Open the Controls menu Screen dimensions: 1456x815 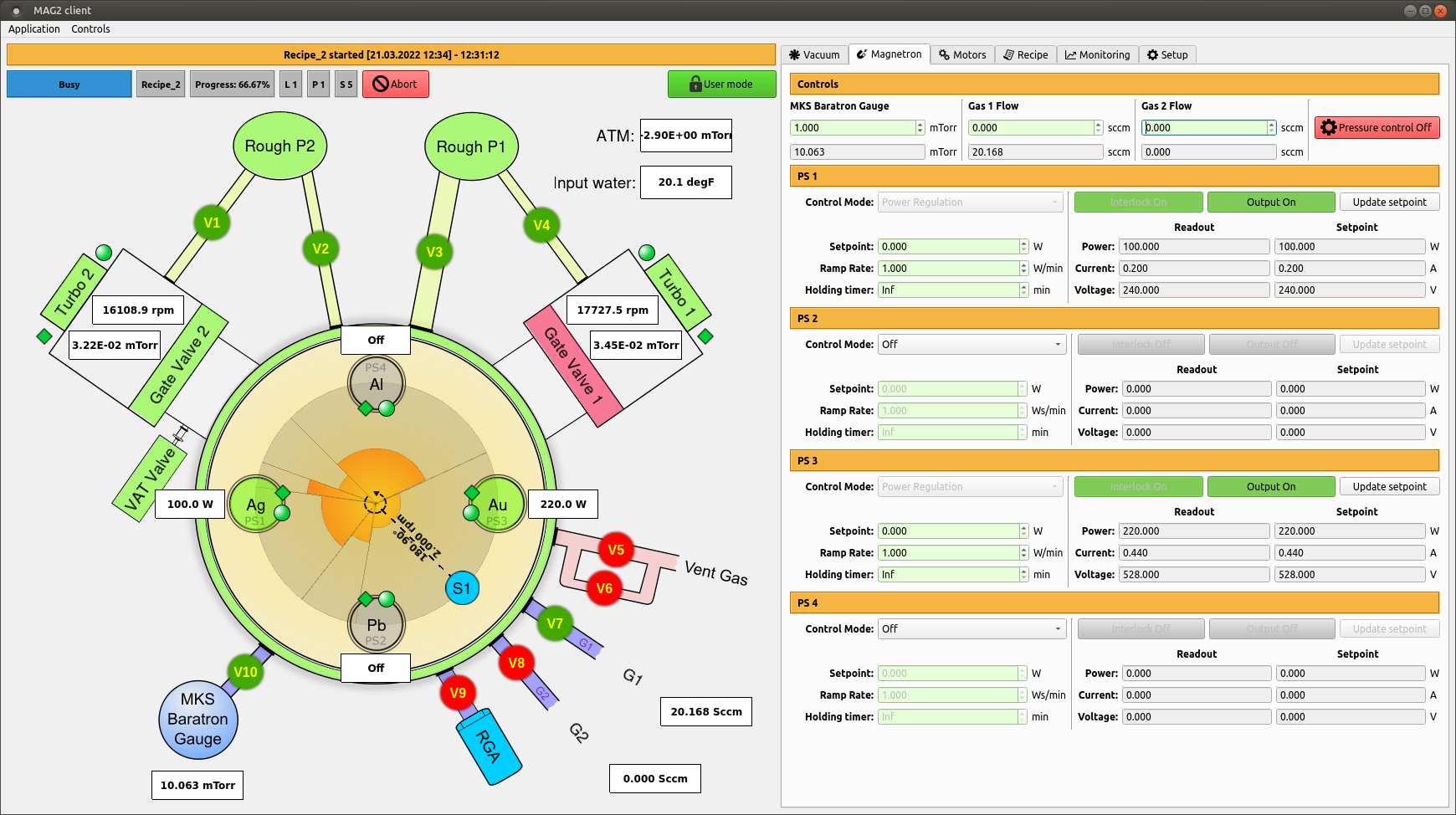coord(90,29)
